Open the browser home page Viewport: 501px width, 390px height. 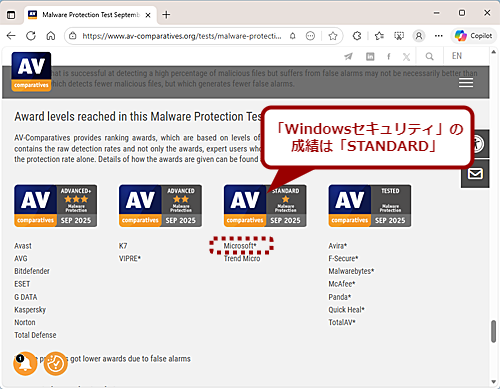[51, 36]
